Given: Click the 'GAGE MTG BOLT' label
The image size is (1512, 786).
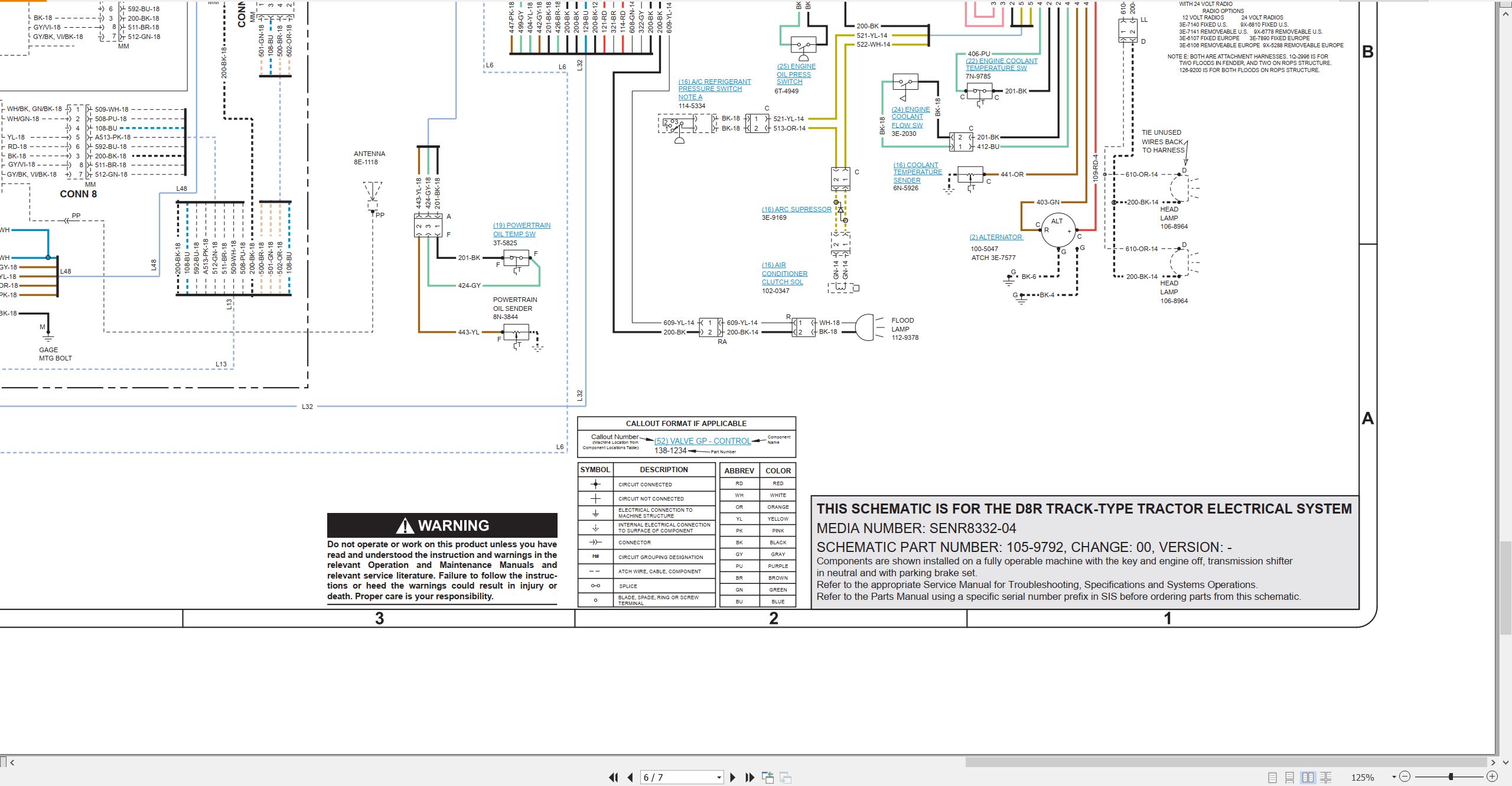Looking at the screenshot, I should pyautogui.click(x=56, y=354).
